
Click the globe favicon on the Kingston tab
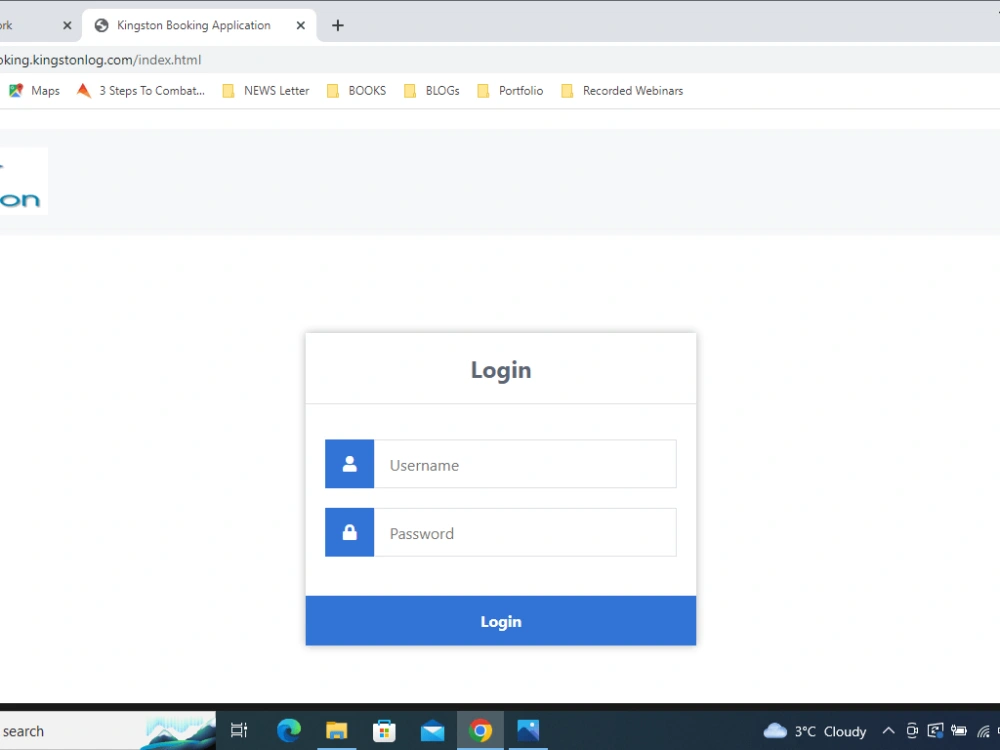[101, 26]
